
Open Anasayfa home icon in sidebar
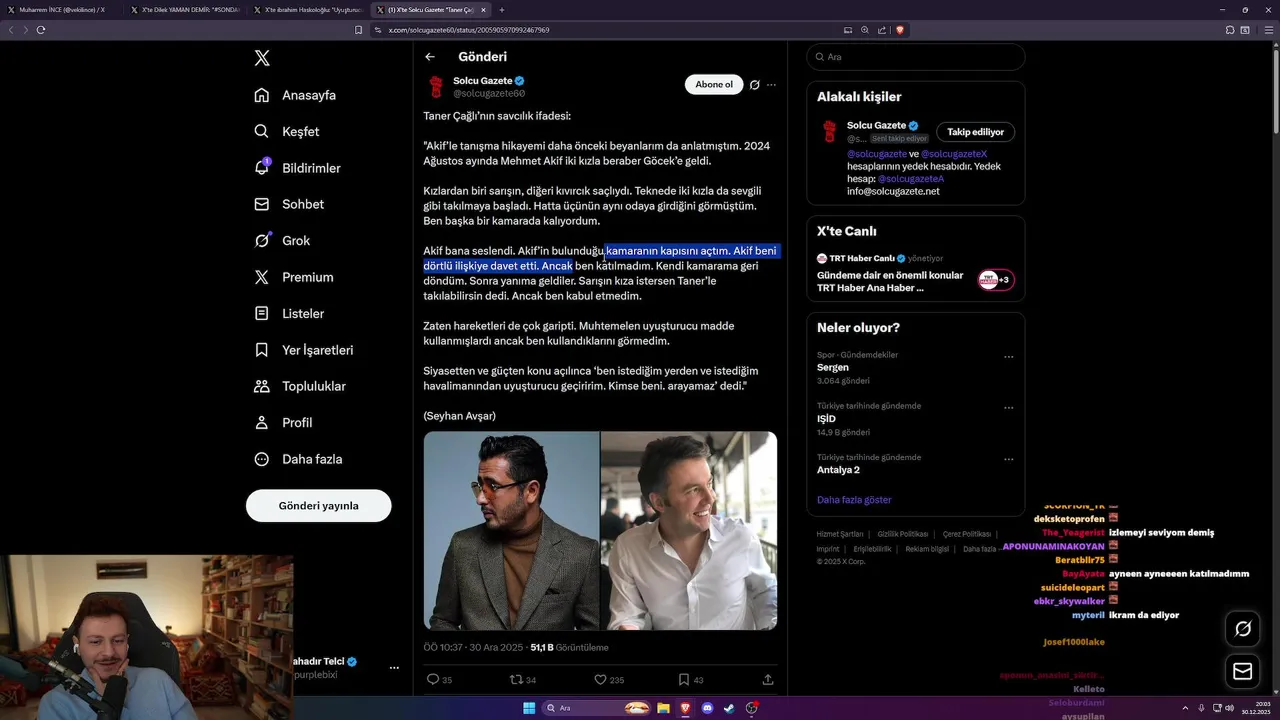pyautogui.click(x=261, y=95)
